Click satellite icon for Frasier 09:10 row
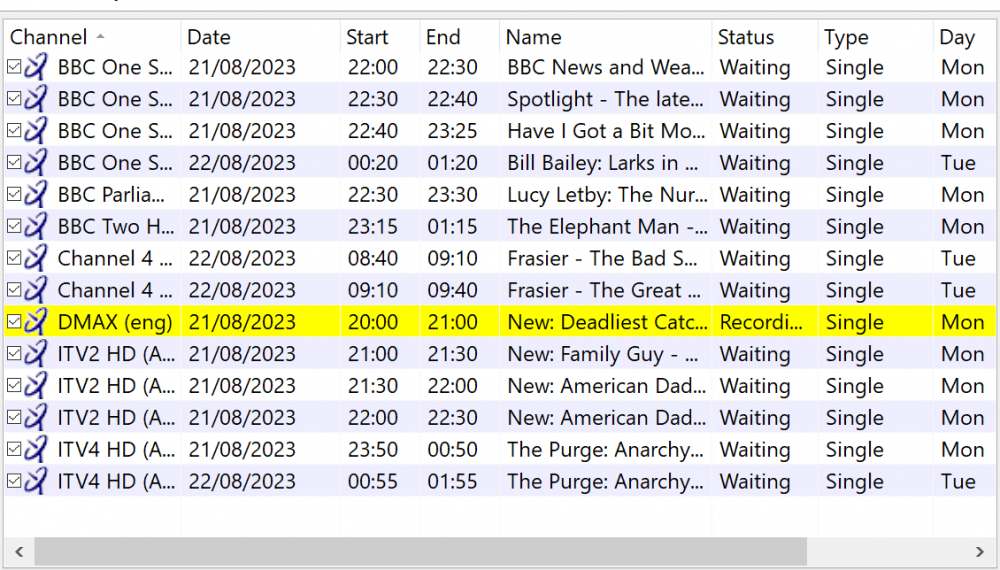1000x570 pixels. coord(36,289)
